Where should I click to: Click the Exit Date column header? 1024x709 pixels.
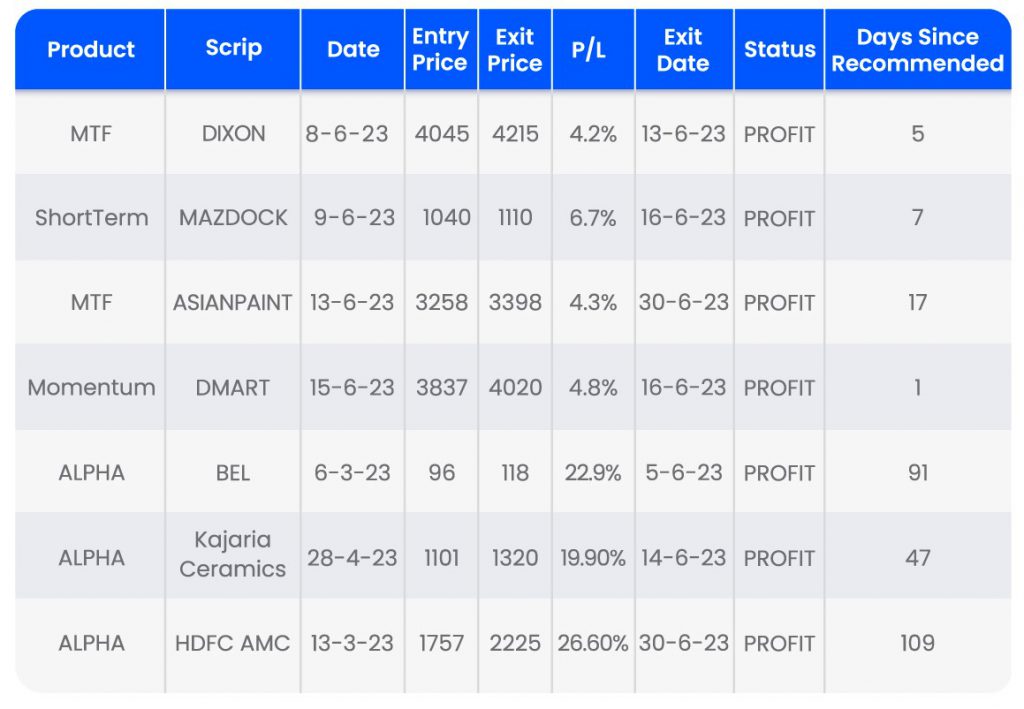pyautogui.click(x=683, y=49)
